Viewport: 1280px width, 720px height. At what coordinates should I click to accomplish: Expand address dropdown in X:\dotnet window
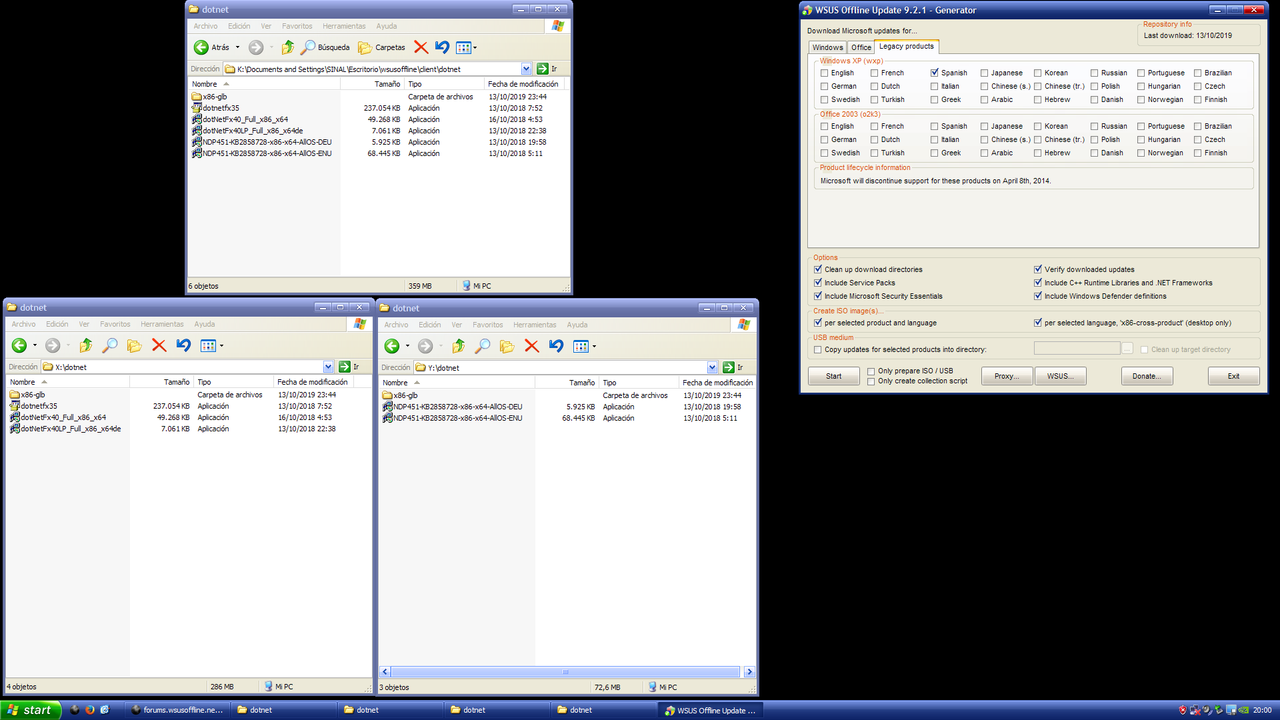(x=329, y=368)
